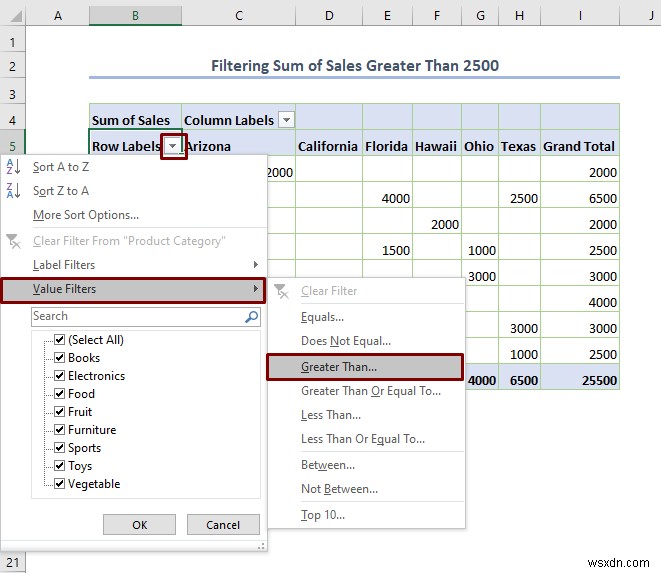
Task: Click the search magnifier icon
Action: (252, 317)
